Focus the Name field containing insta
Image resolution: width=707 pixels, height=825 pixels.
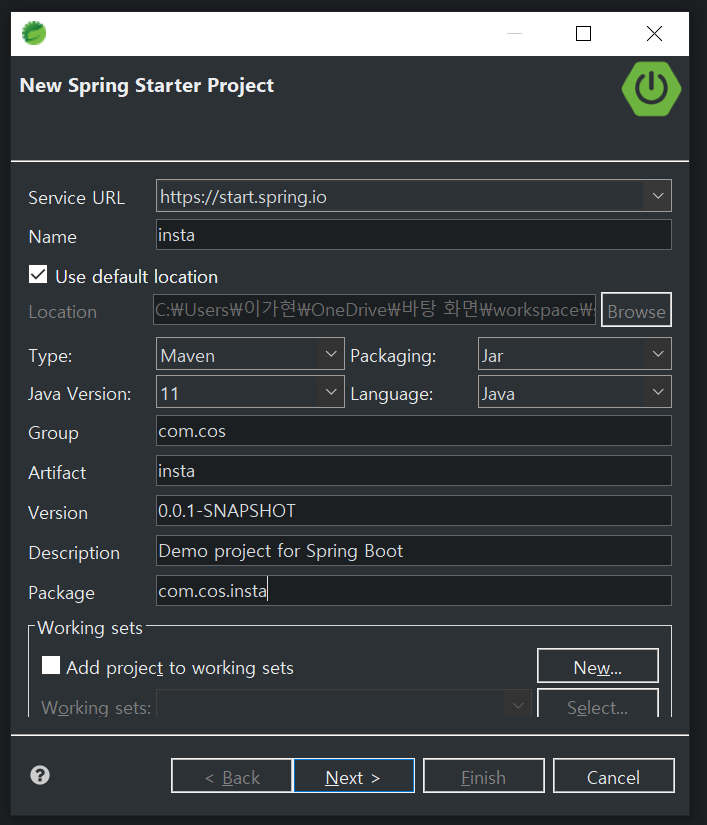[x=413, y=235]
